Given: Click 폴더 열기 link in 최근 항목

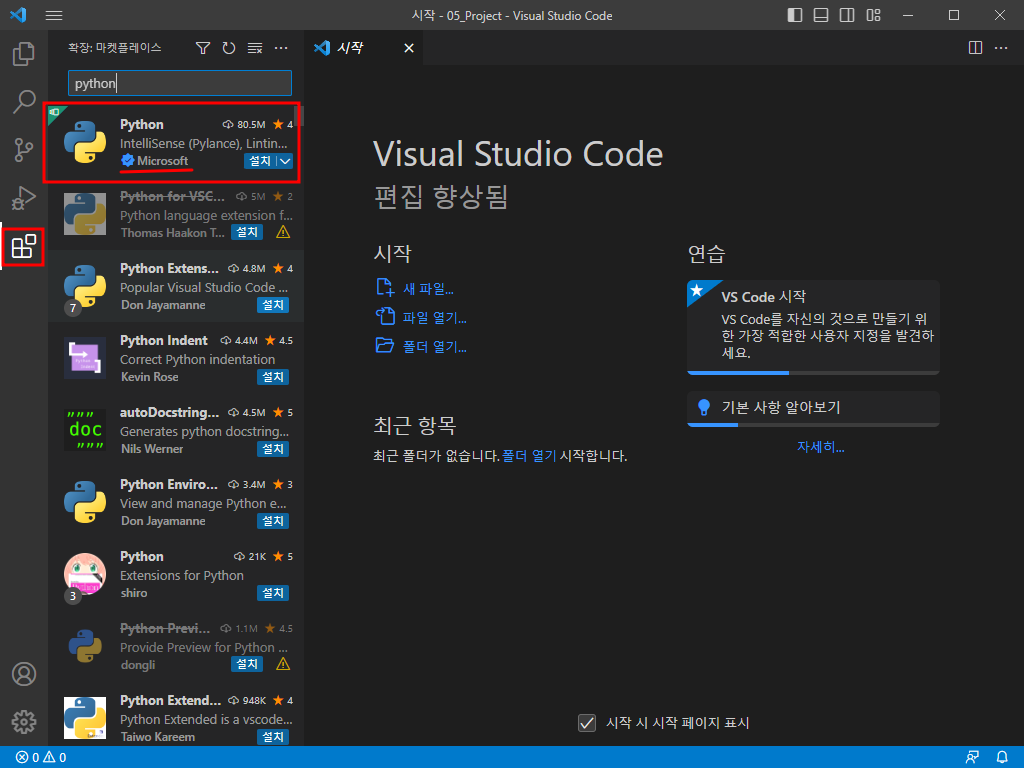Looking at the screenshot, I should 529,456.
